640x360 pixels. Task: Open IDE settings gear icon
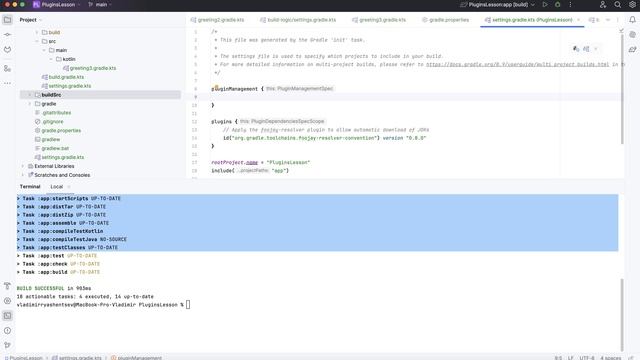click(632, 4)
